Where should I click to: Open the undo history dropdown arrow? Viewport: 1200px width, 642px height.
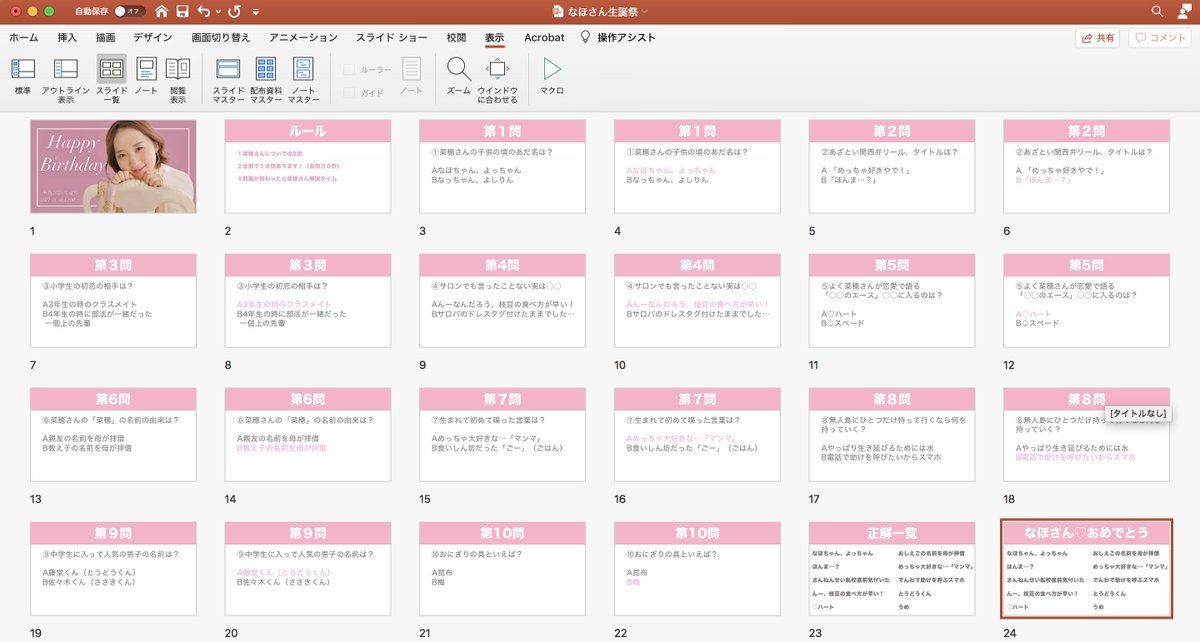click(x=218, y=11)
